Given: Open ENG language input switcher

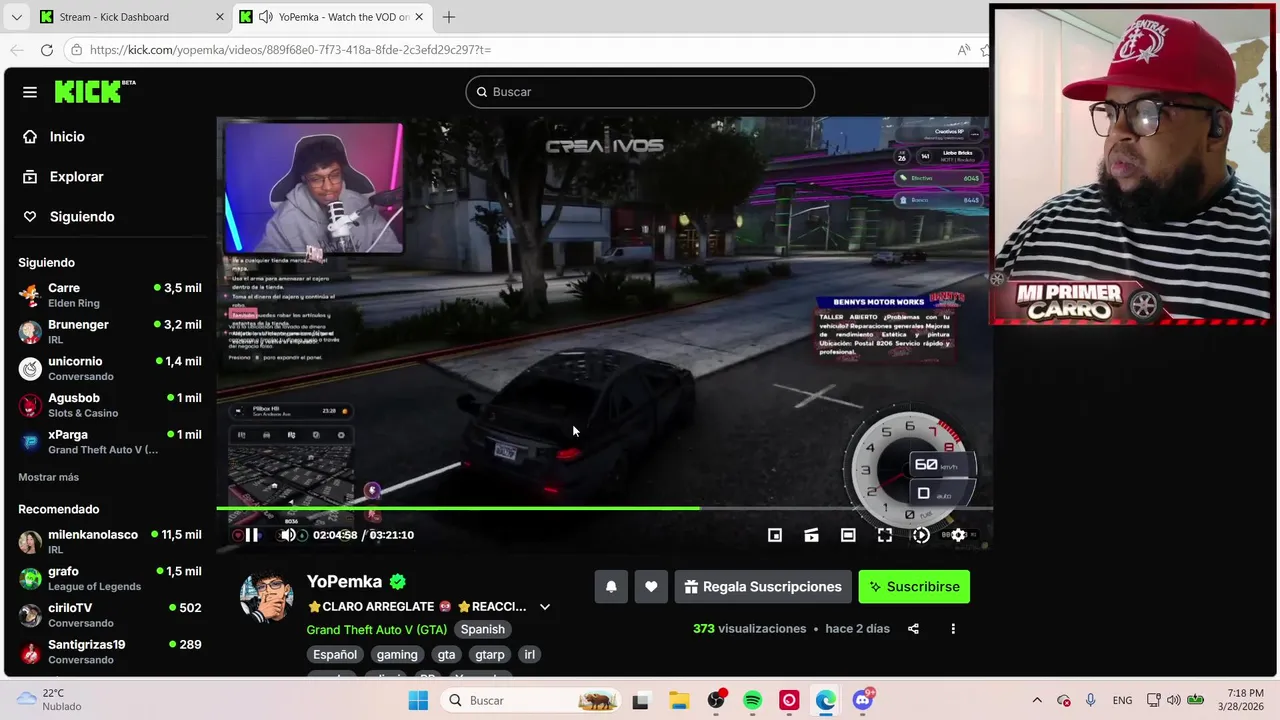Looking at the screenshot, I should pyautogui.click(x=1122, y=700).
